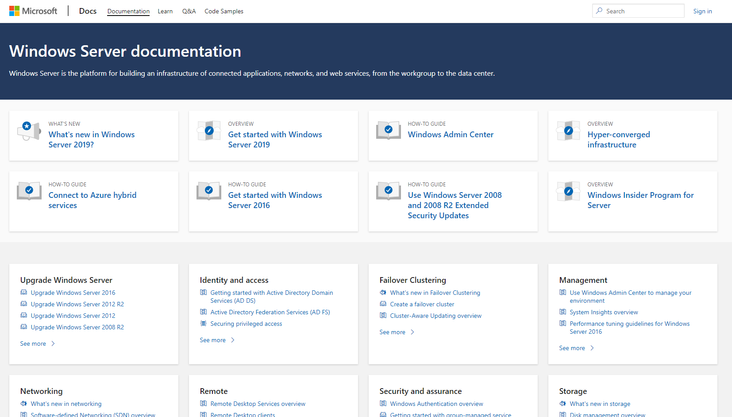Open Windows Authentication overview link
Screen dimensions: 732x417
tap(436, 404)
